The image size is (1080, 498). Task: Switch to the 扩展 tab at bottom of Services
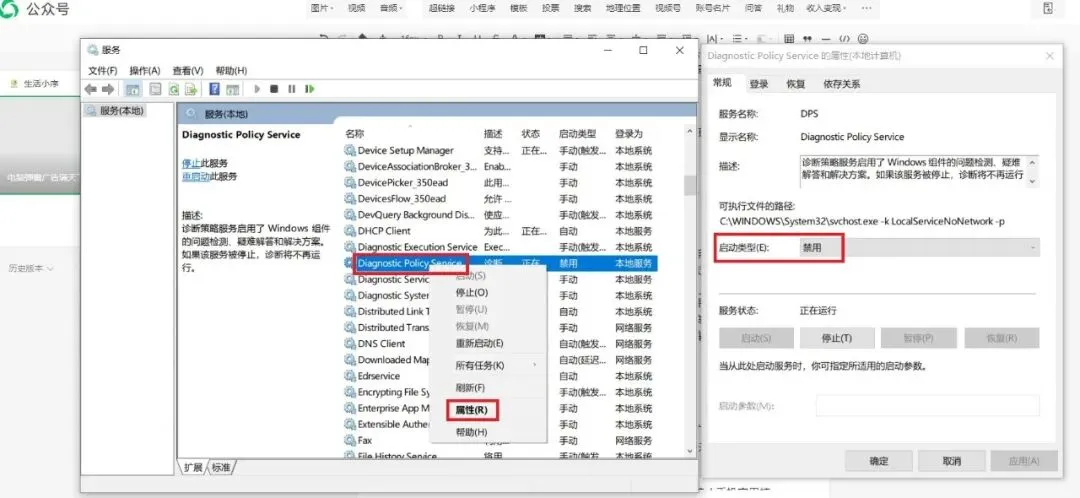click(x=194, y=468)
